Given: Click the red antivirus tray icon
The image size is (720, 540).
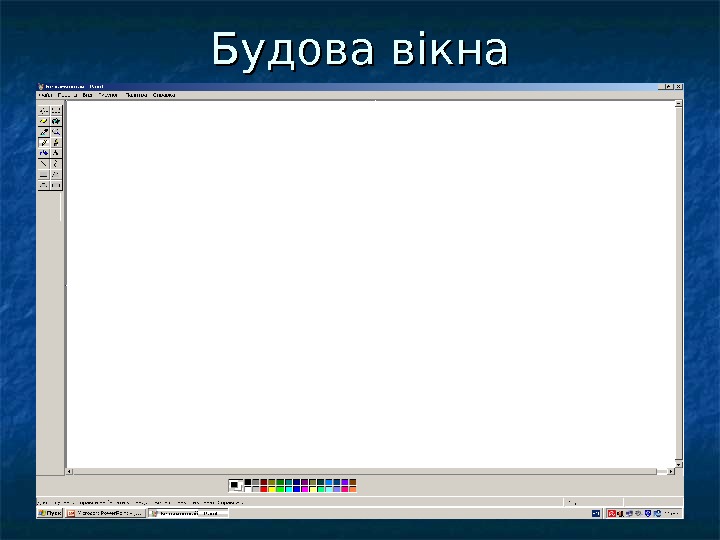Looking at the screenshot, I should point(612,513).
